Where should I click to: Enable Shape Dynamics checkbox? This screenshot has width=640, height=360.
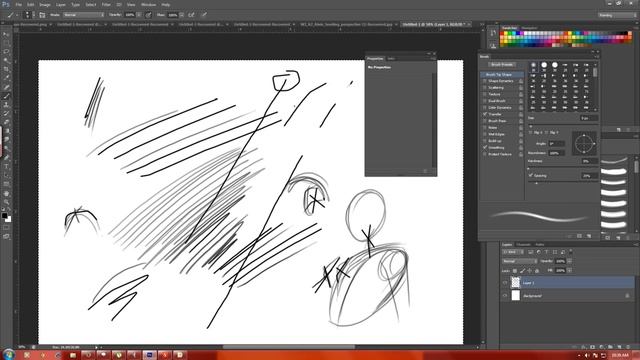pyautogui.click(x=484, y=81)
